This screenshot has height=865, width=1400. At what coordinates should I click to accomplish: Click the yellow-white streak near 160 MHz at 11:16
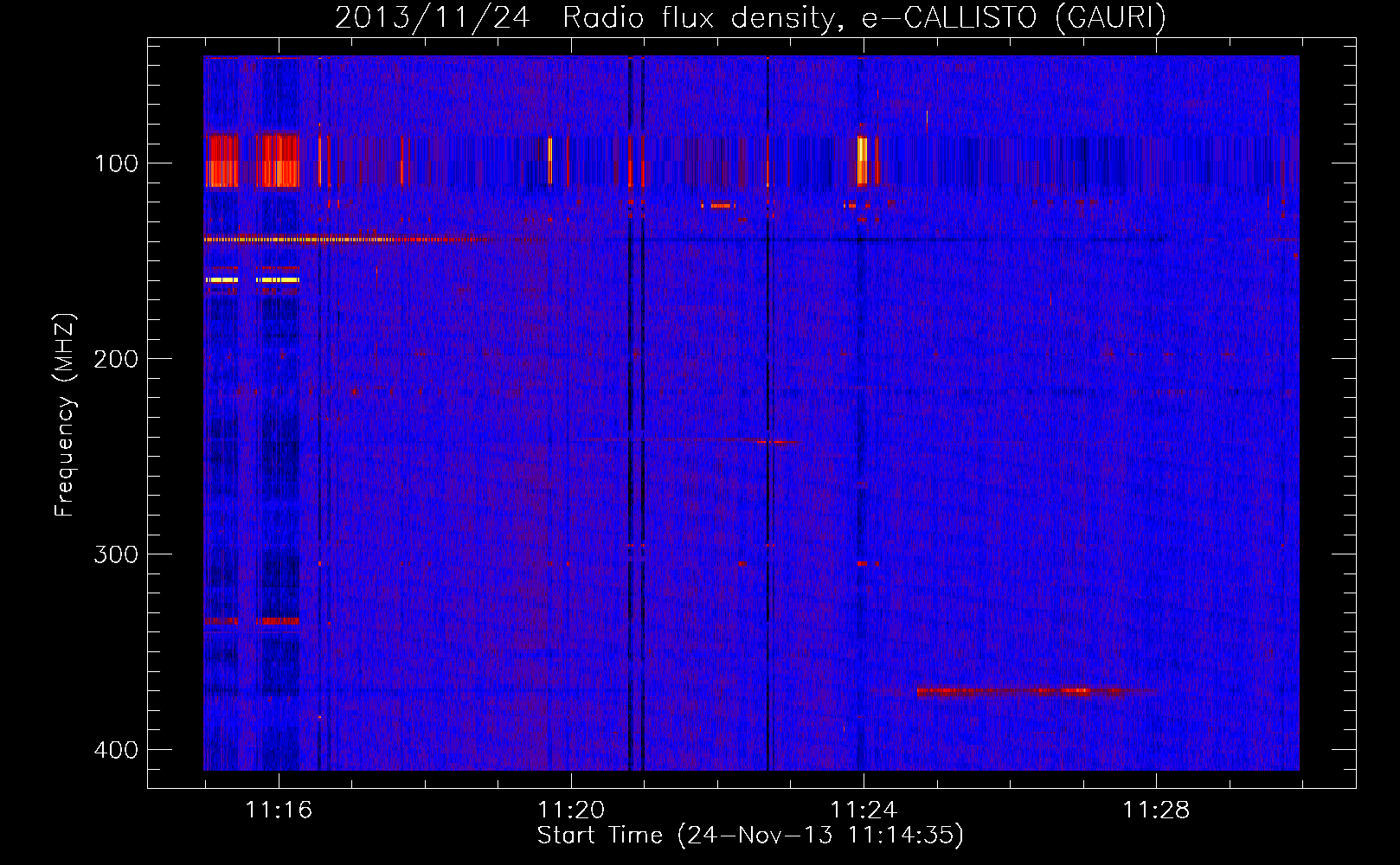point(279,280)
